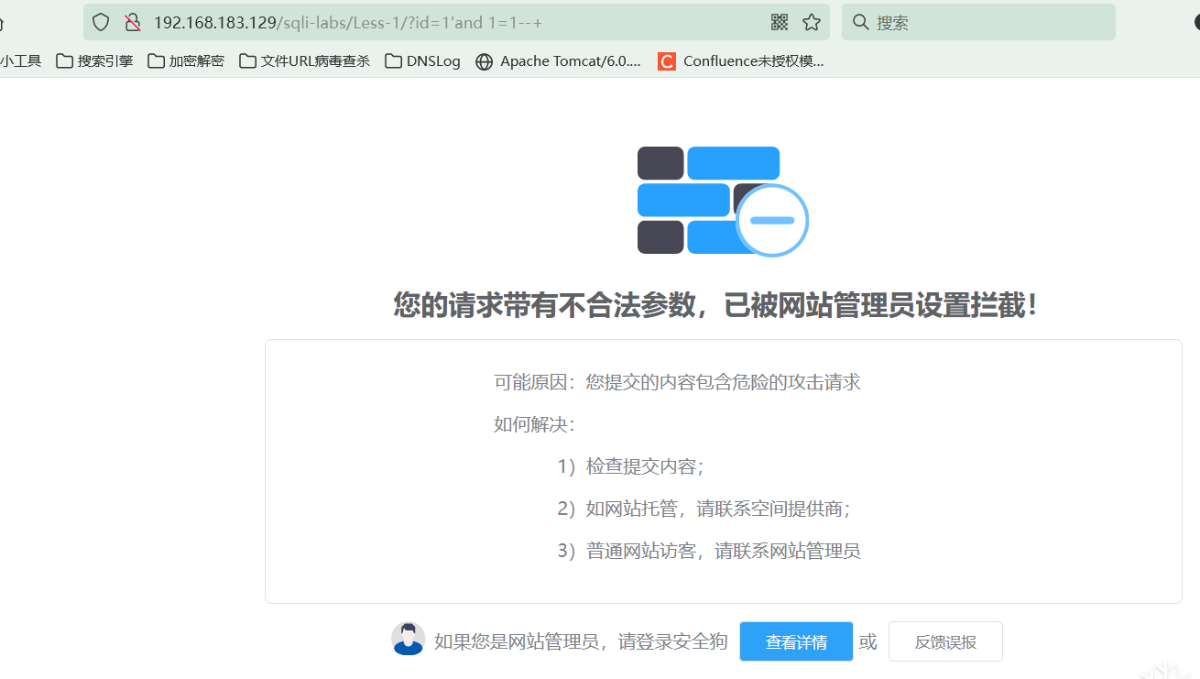The width and height of the screenshot is (1200, 679).
Task: Click the shield tracking protection icon
Action: pos(100,22)
